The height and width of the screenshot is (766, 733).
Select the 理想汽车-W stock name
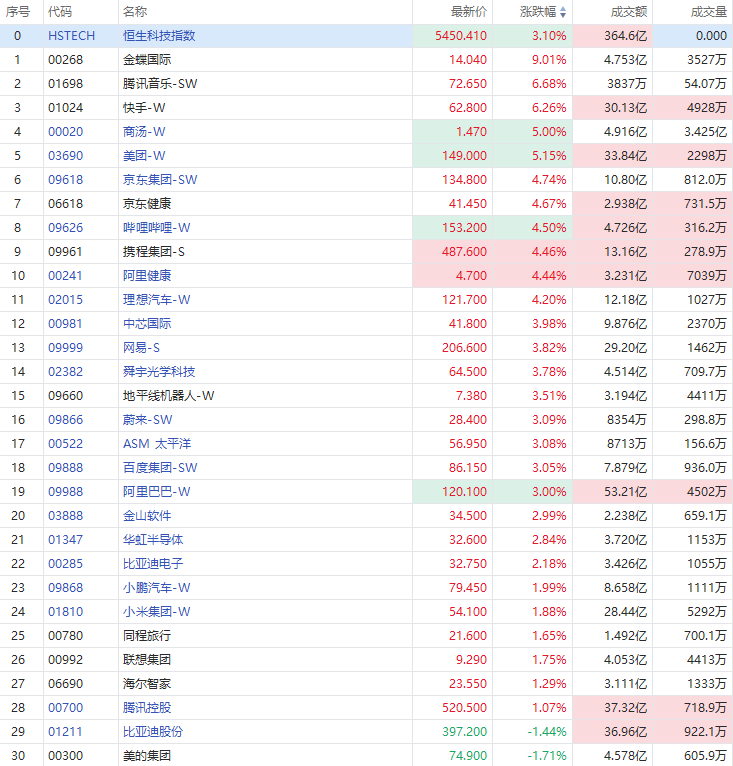[x=156, y=300]
